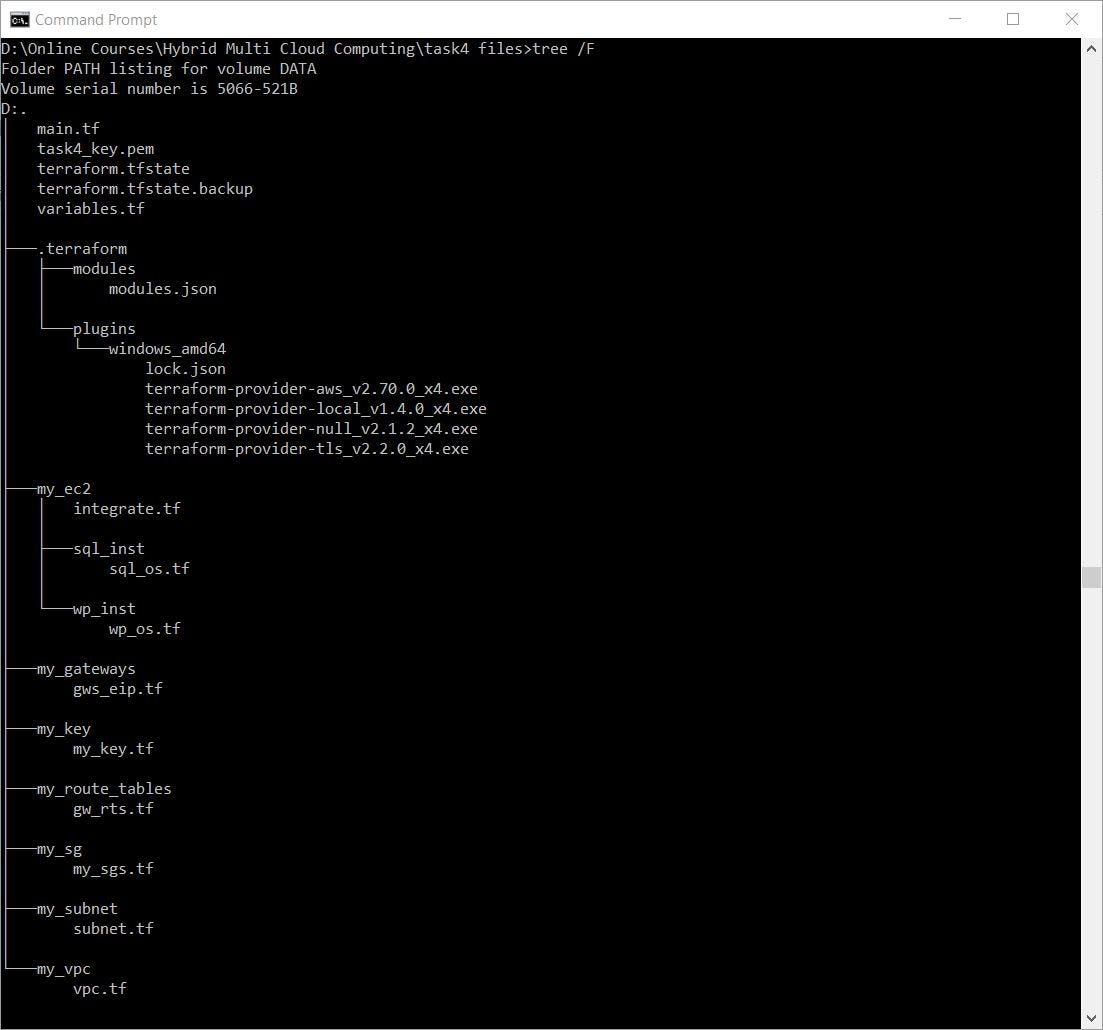1103x1030 pixels.
Task: Click the wp_os.tf file name
Action: click(x=145, y=629)
